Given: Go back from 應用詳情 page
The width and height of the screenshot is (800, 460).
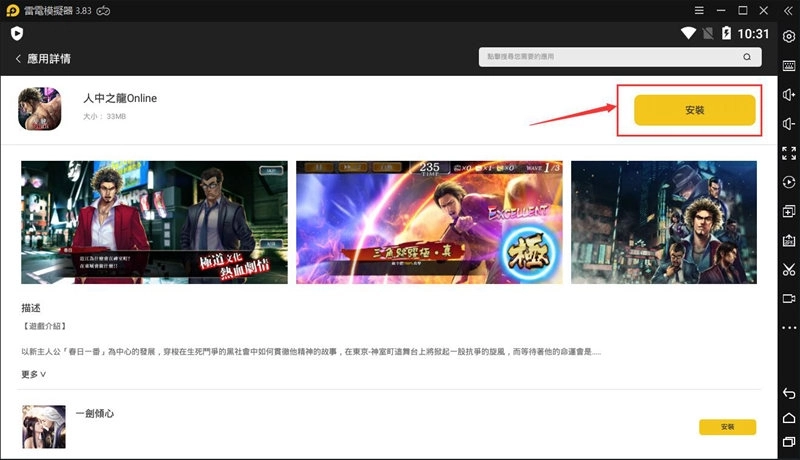Looking at the screenshot, I should pos(18,59).
